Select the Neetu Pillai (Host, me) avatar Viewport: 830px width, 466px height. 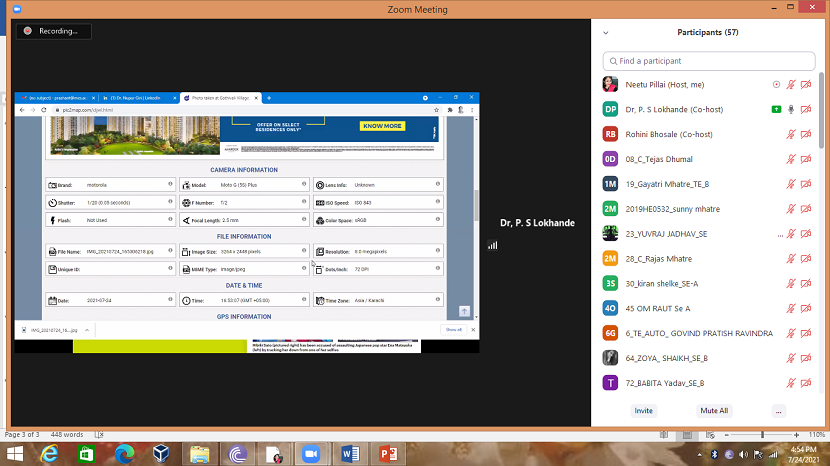pos(610,85)
